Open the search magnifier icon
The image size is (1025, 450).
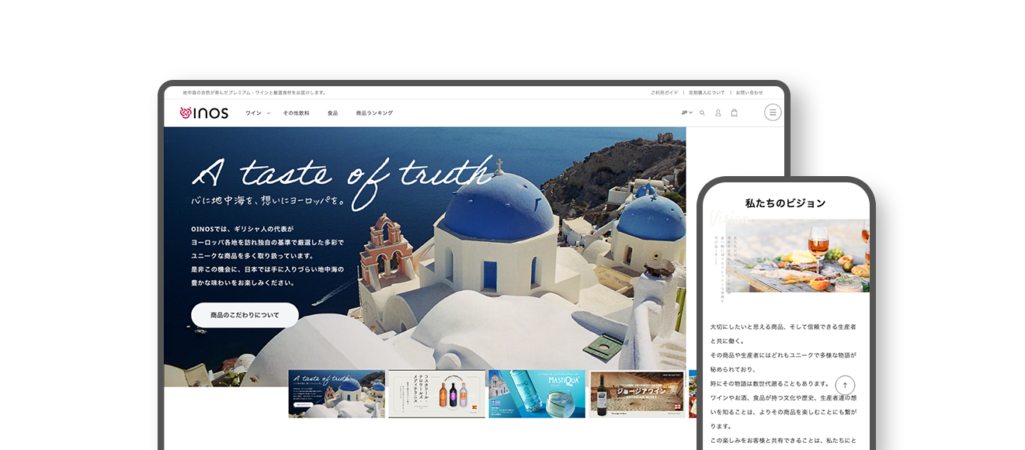tap(702, 113)
